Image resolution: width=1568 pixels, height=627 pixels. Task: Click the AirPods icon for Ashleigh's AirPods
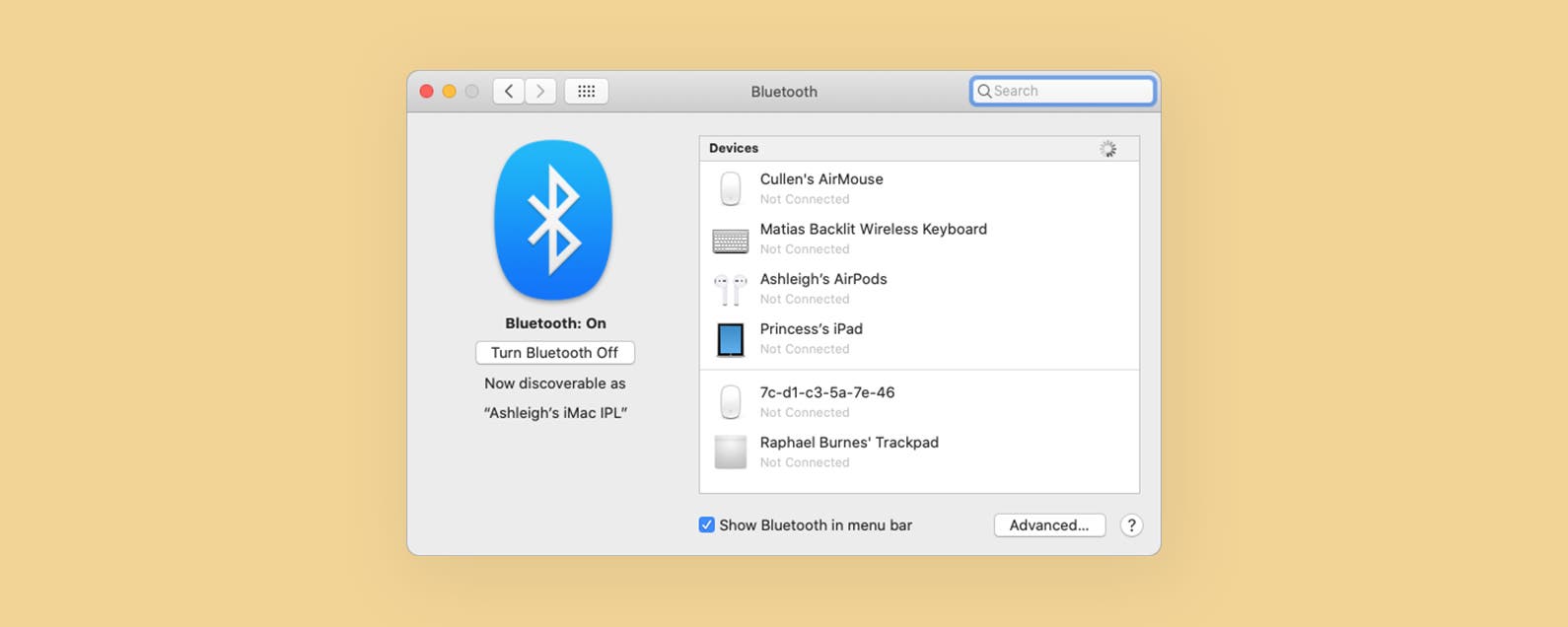pos(731,291)
